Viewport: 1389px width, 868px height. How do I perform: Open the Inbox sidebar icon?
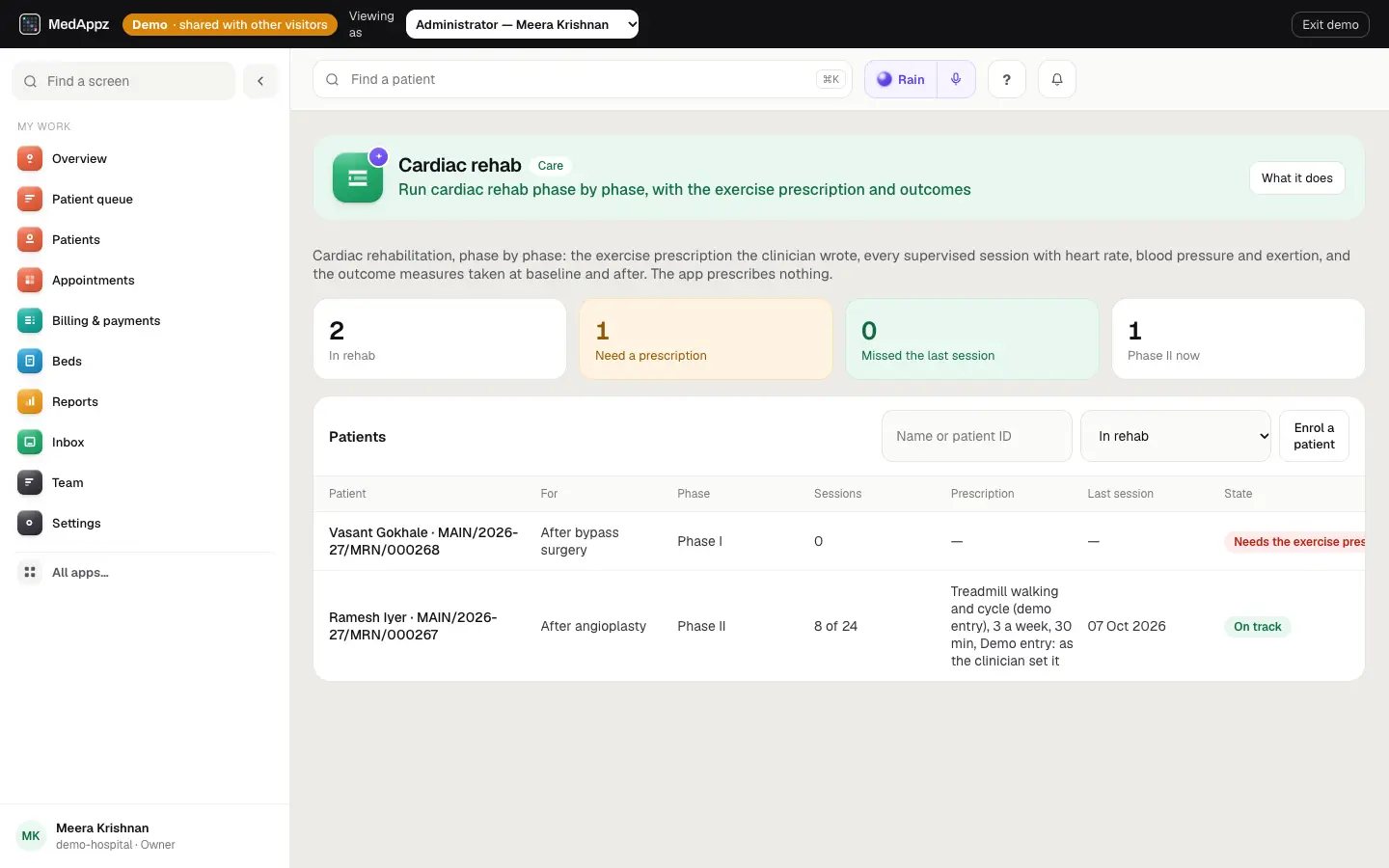pos(30,442)
